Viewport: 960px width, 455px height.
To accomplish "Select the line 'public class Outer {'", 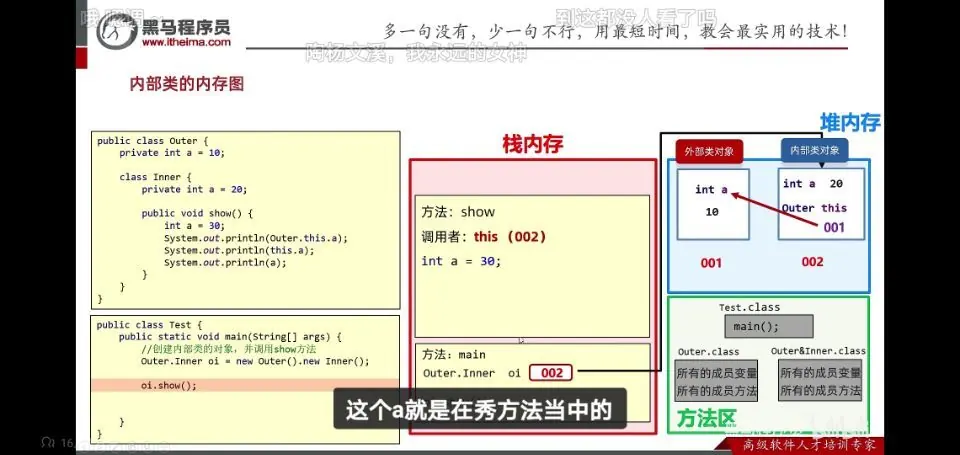I will (152, 141).
